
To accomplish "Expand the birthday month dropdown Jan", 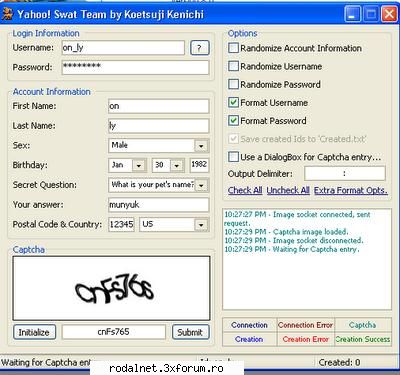I will [139, 165].
